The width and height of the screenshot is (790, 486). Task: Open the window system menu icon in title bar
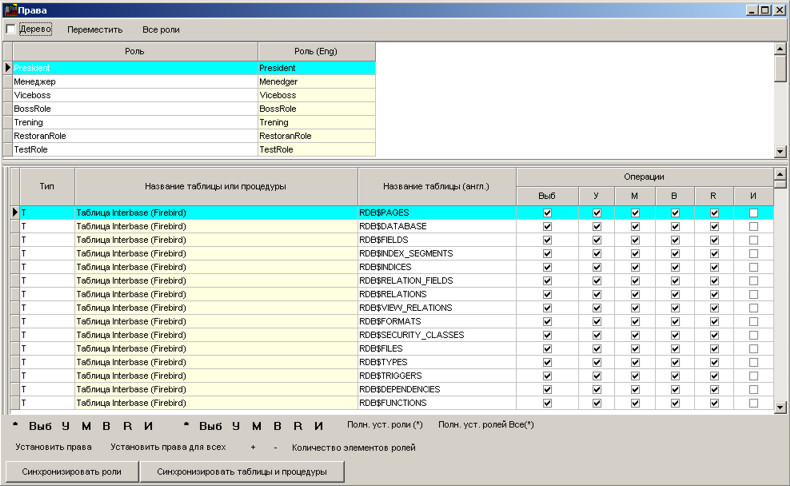[10, 9]
